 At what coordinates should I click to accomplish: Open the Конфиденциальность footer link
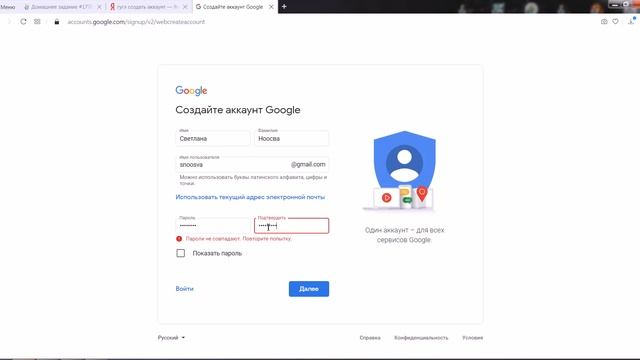[421, 338]
